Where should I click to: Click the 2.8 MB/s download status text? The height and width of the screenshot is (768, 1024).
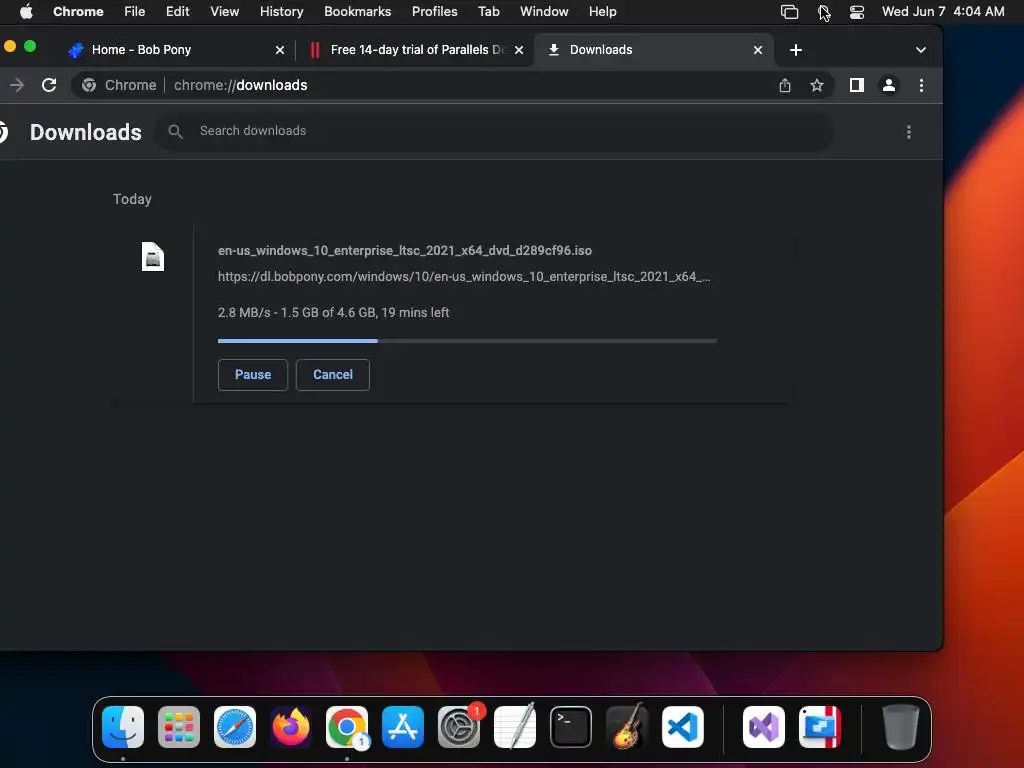[x=333, y=312]
